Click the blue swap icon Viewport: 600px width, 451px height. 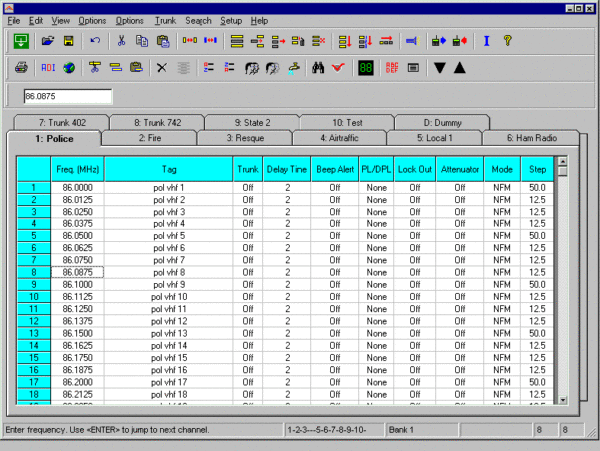point(210,40)
